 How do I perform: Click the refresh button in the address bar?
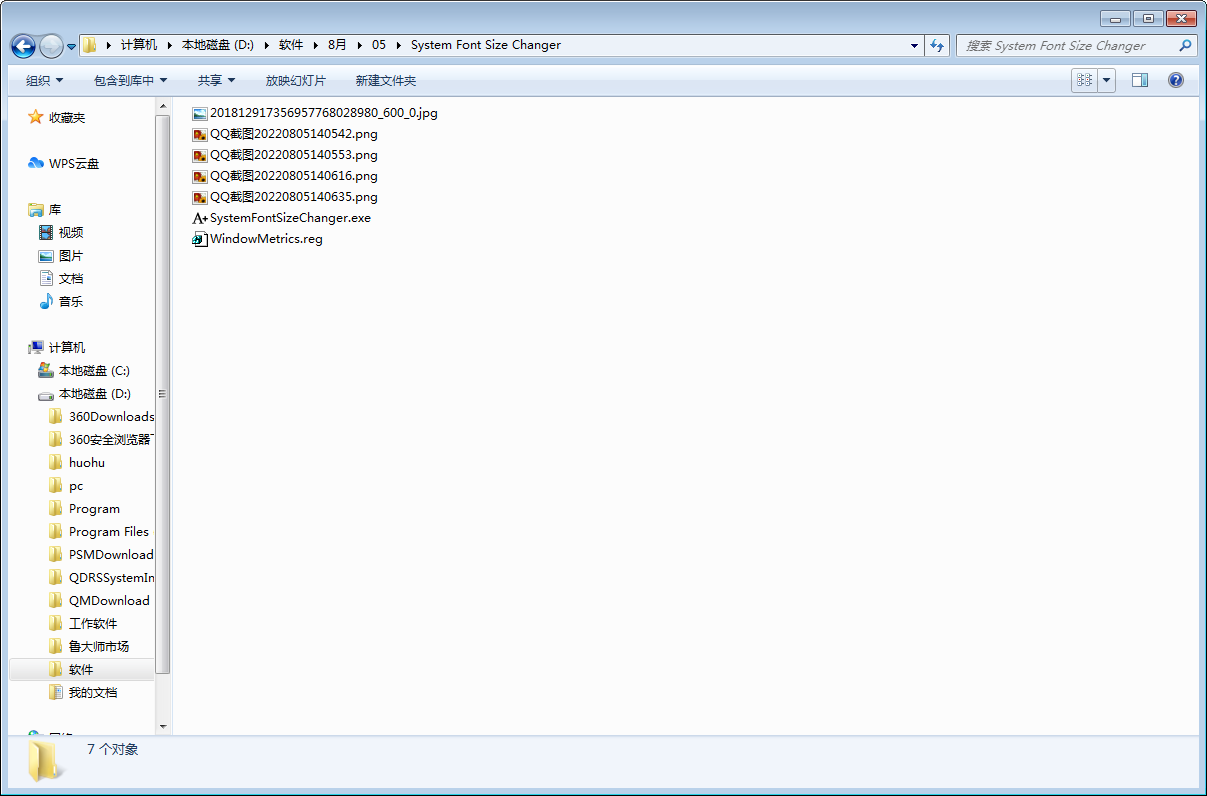936,45
